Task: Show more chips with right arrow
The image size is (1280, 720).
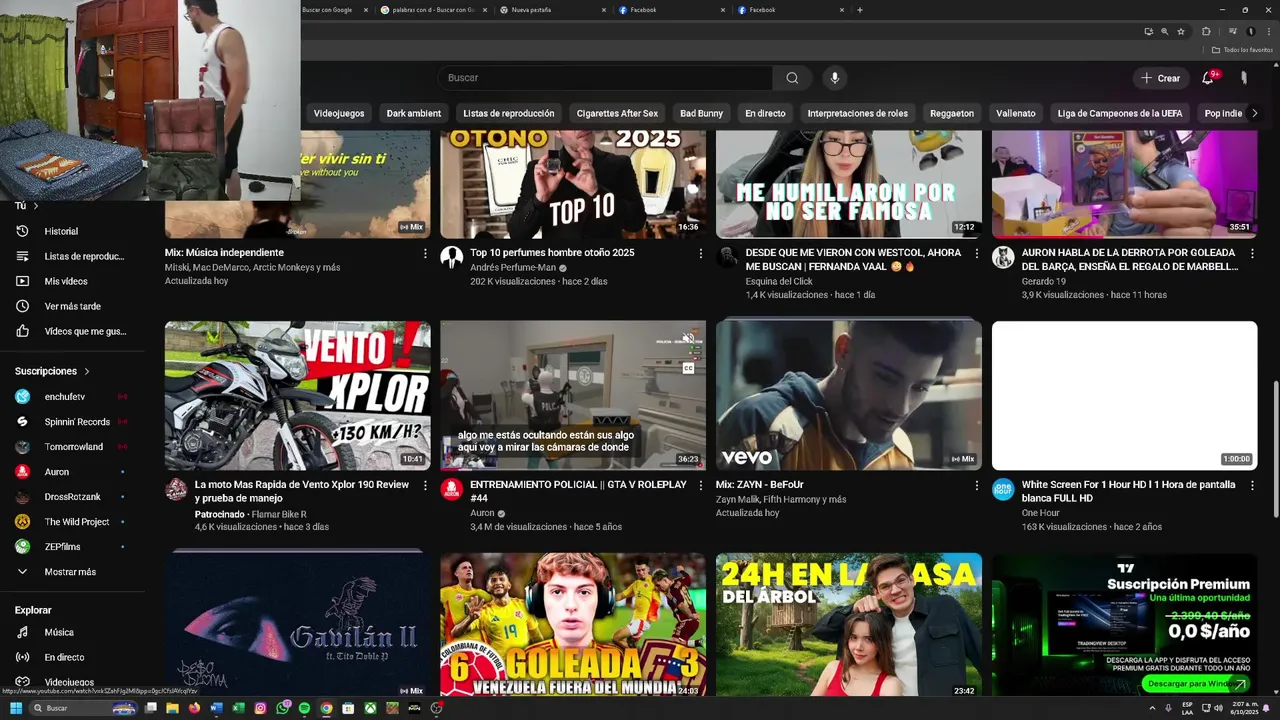Action: tap(1255, 113)
